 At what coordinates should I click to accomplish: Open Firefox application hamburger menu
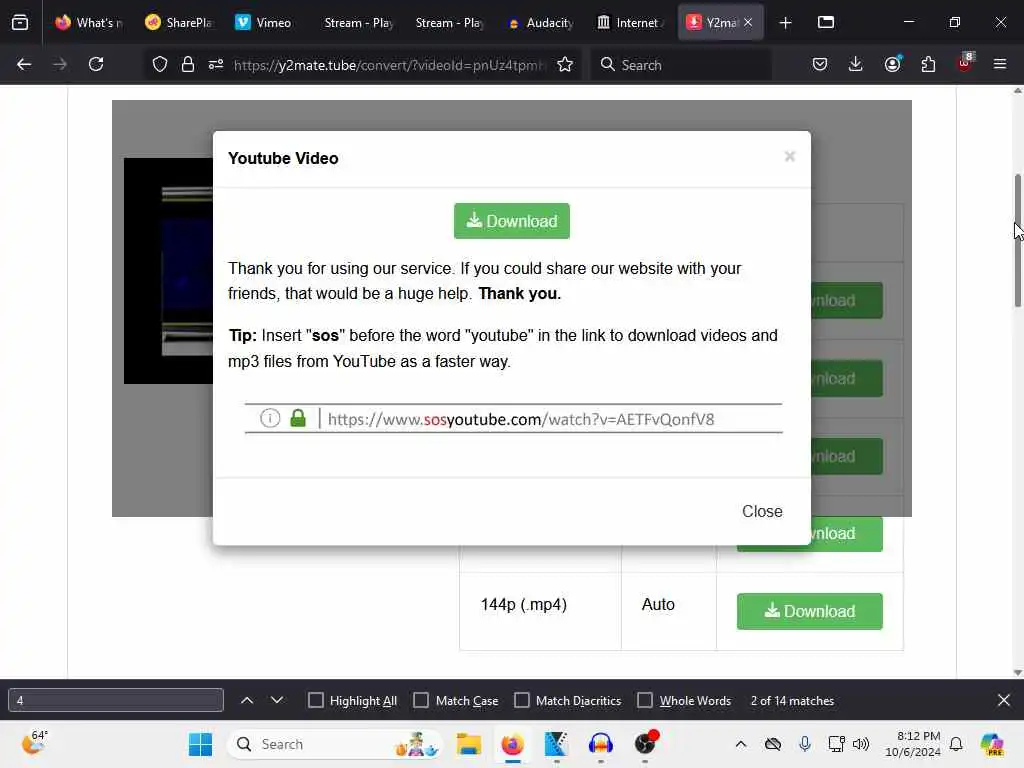click(1000, 64)
